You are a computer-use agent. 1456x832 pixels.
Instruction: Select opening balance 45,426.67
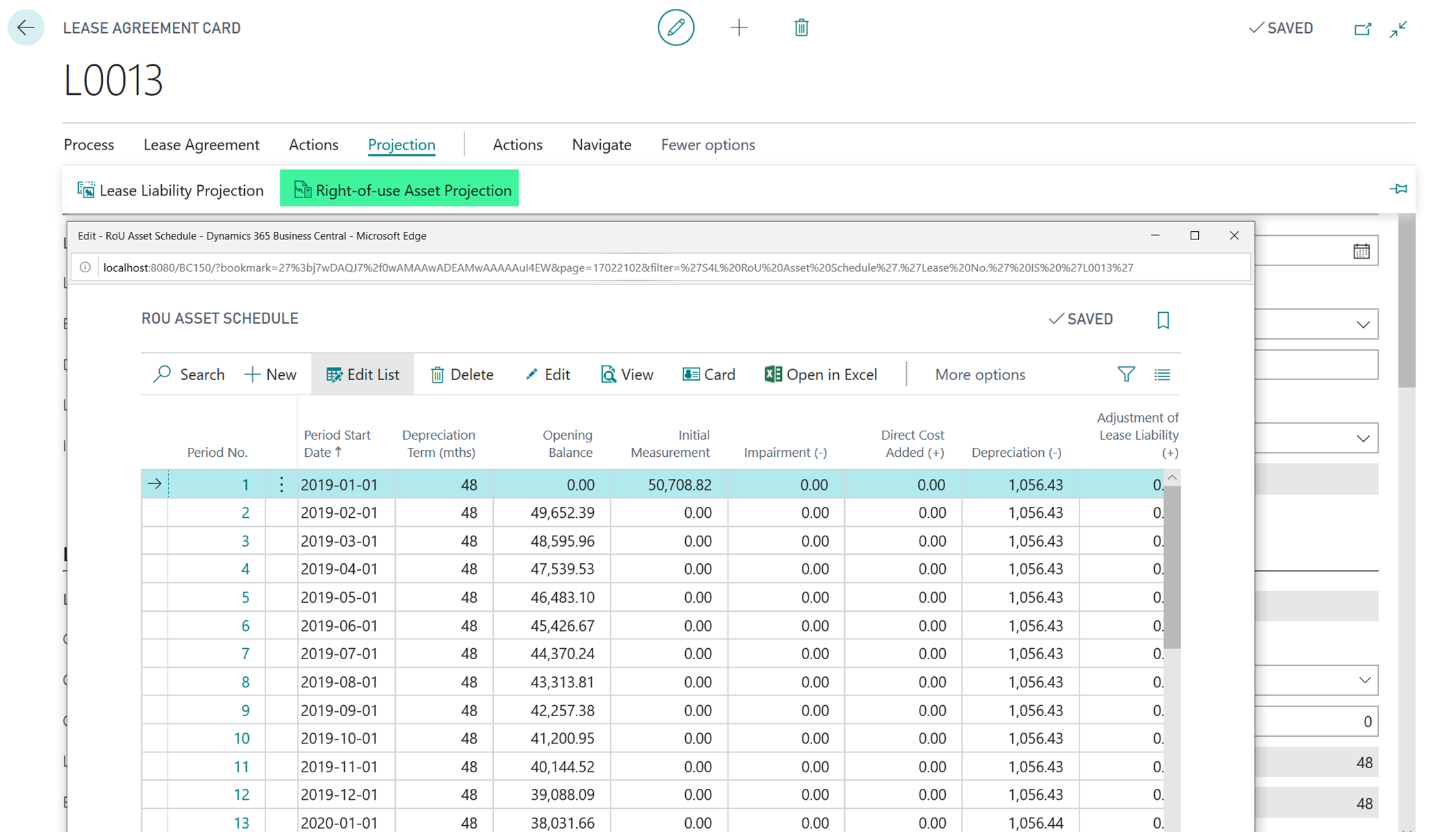[x=551, y=626]
